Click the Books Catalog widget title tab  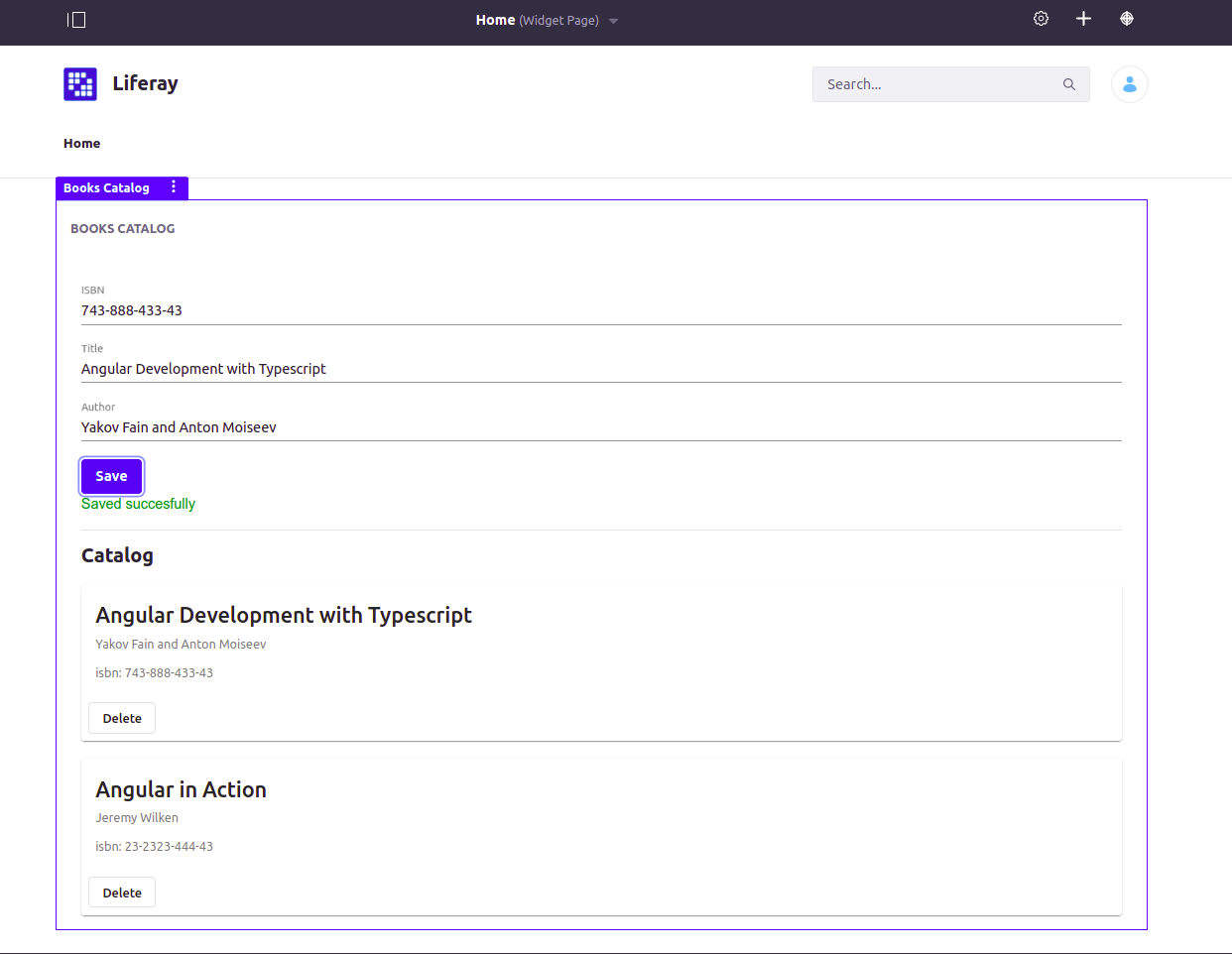click(x=106, y=187)
